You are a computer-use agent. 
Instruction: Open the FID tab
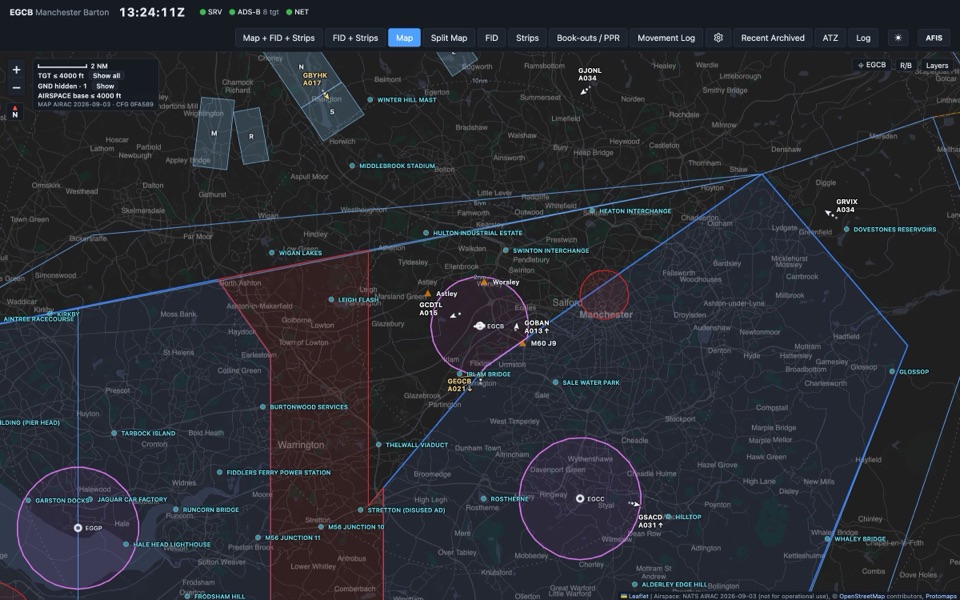[x=492, y=38]
